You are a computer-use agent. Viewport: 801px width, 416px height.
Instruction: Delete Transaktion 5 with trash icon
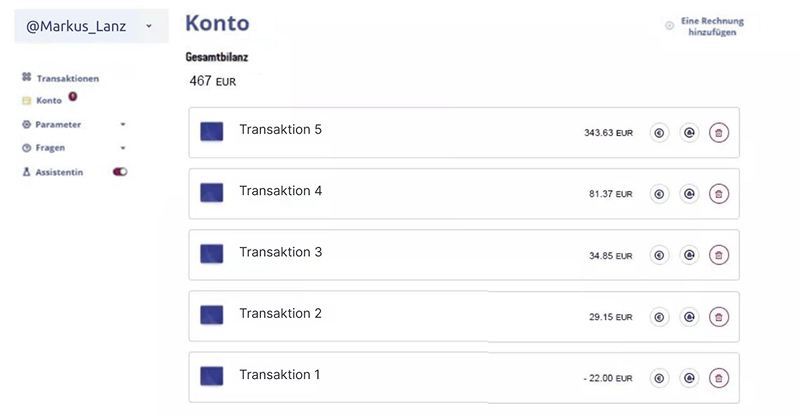tap(718, 132)
